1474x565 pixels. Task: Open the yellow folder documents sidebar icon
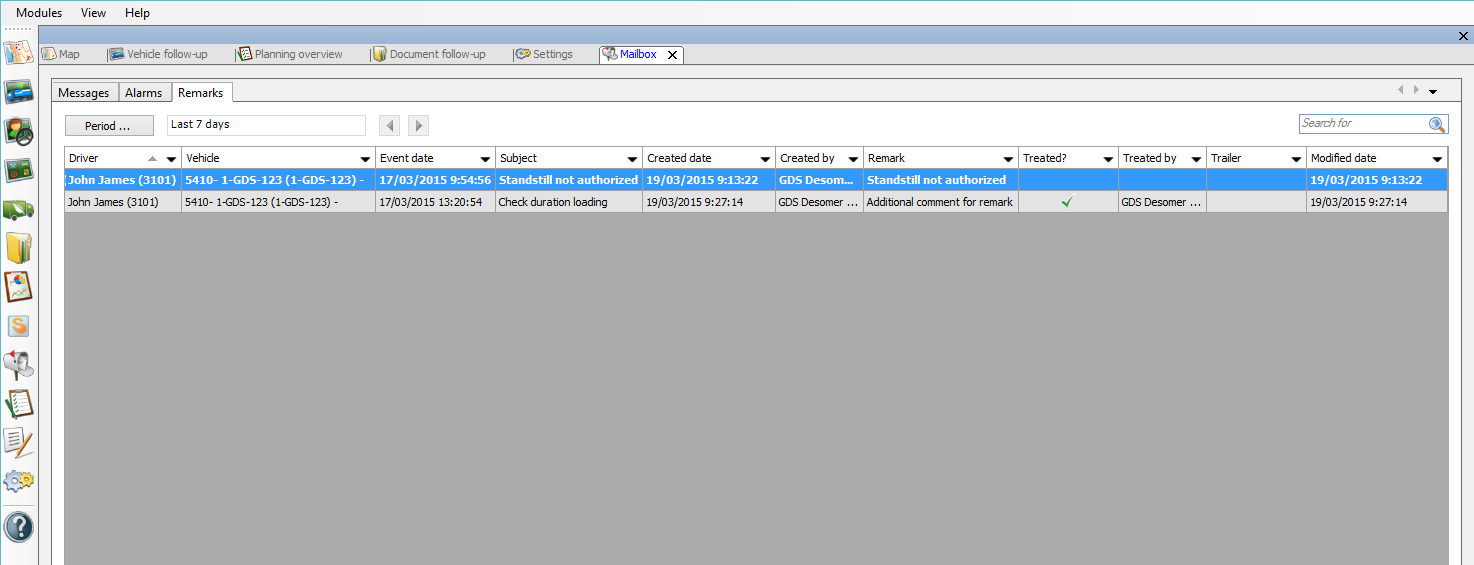tap(18, 247)
